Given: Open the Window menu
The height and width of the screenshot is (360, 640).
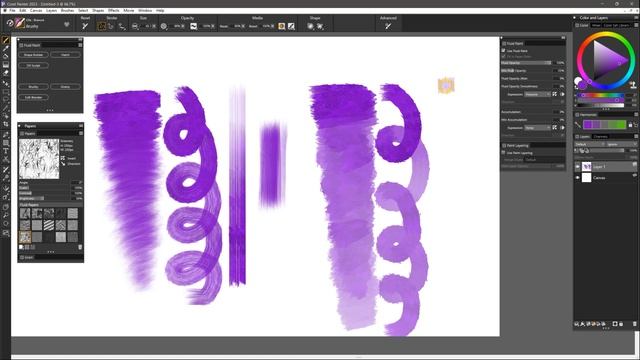Looking at the screenshot, I should (145, 10).
